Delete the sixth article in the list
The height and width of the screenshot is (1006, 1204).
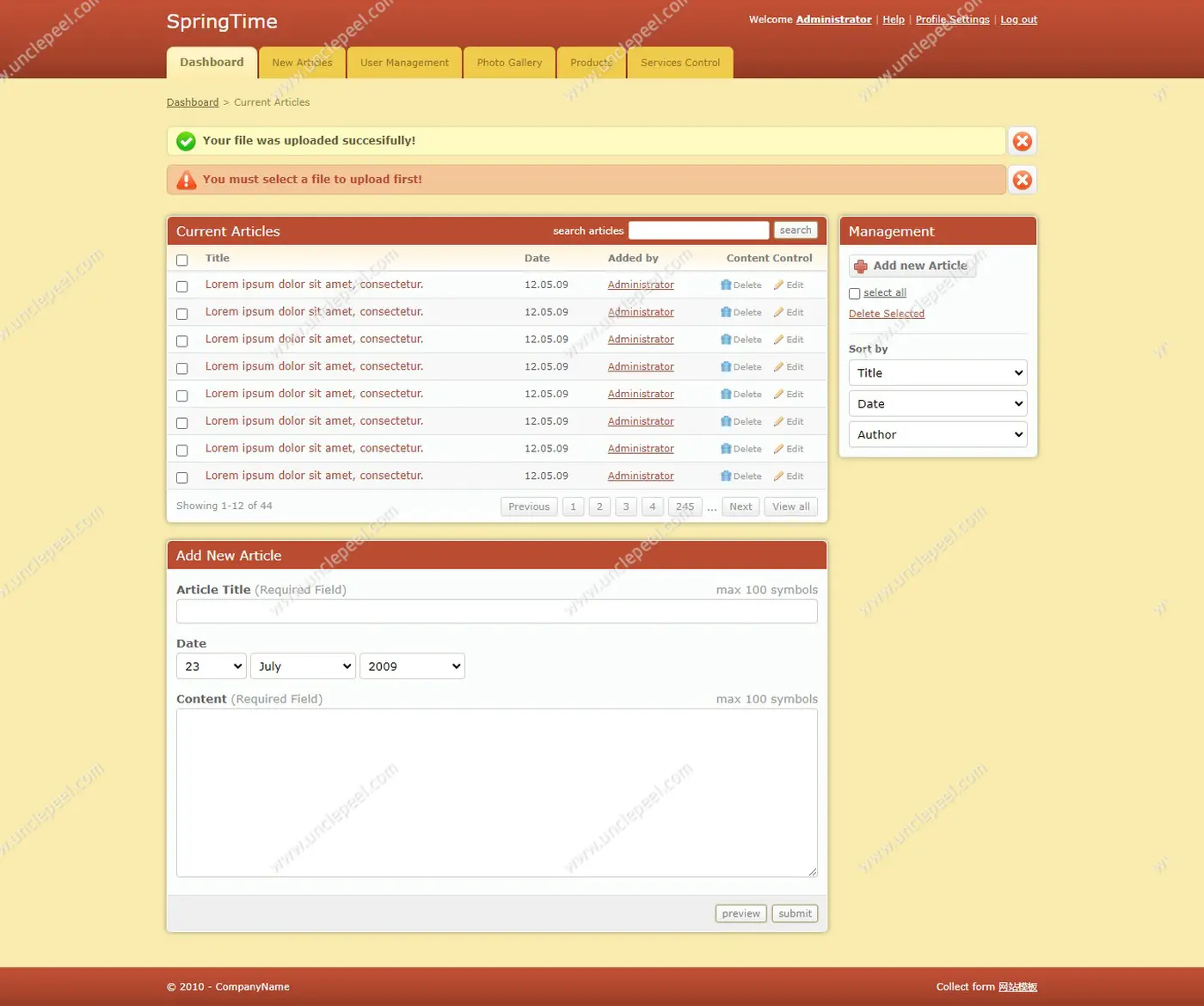pyautogui.click(x=741, y=421)
